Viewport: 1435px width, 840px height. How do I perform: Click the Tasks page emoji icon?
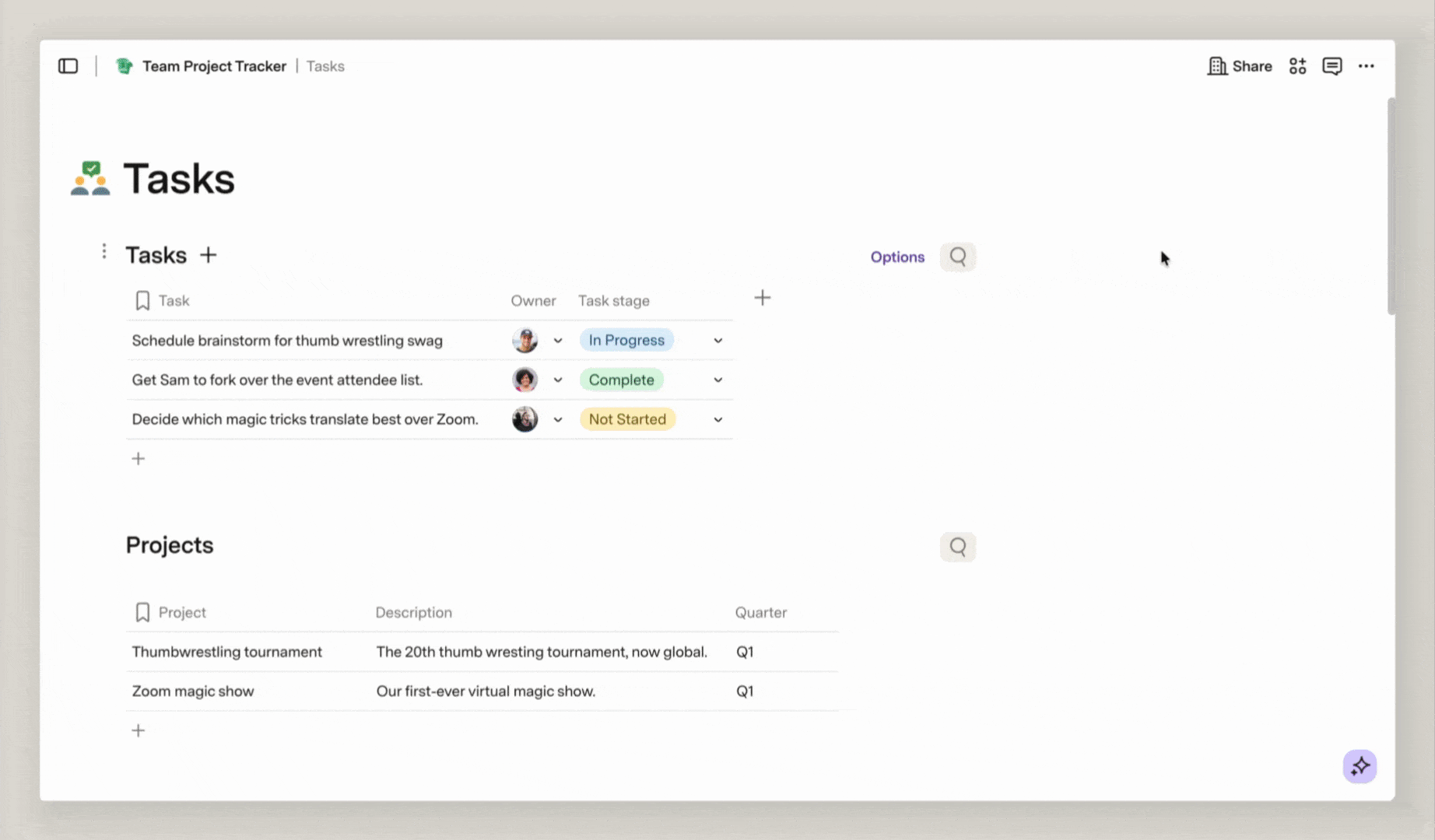(x=90, y=178)
